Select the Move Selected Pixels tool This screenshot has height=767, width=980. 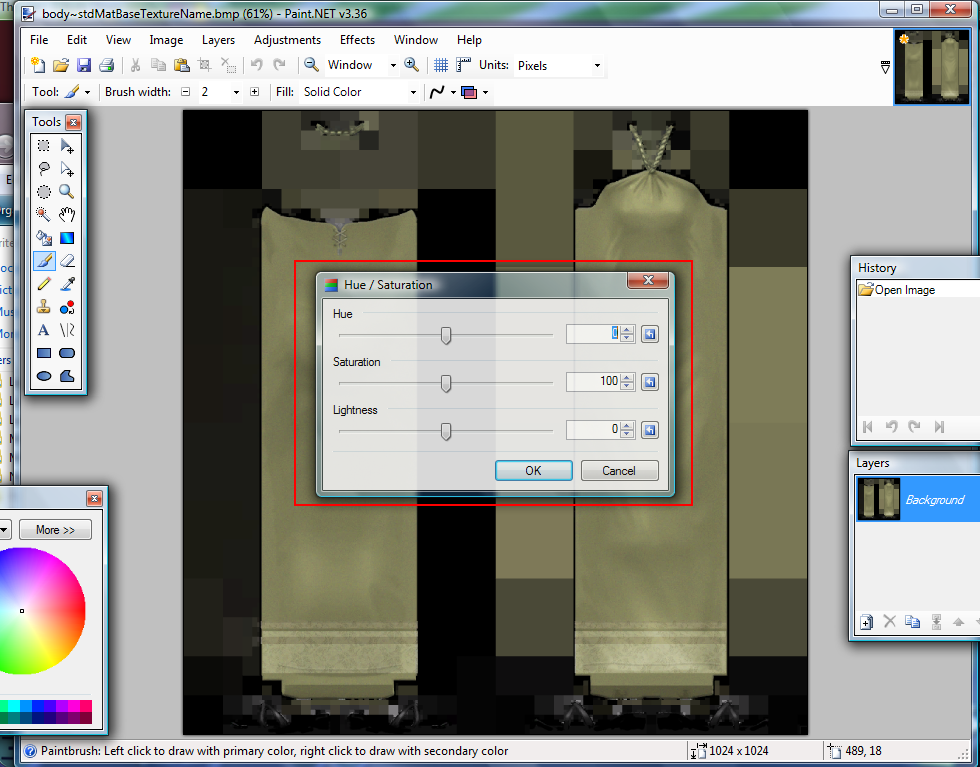(67, 146)
